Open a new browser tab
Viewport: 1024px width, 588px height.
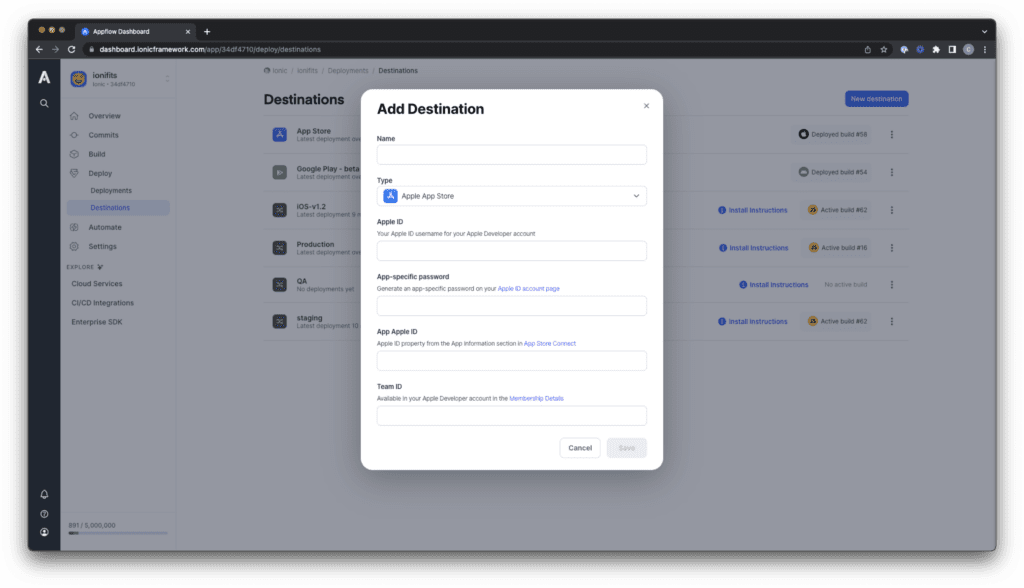(x=207, y=31)
